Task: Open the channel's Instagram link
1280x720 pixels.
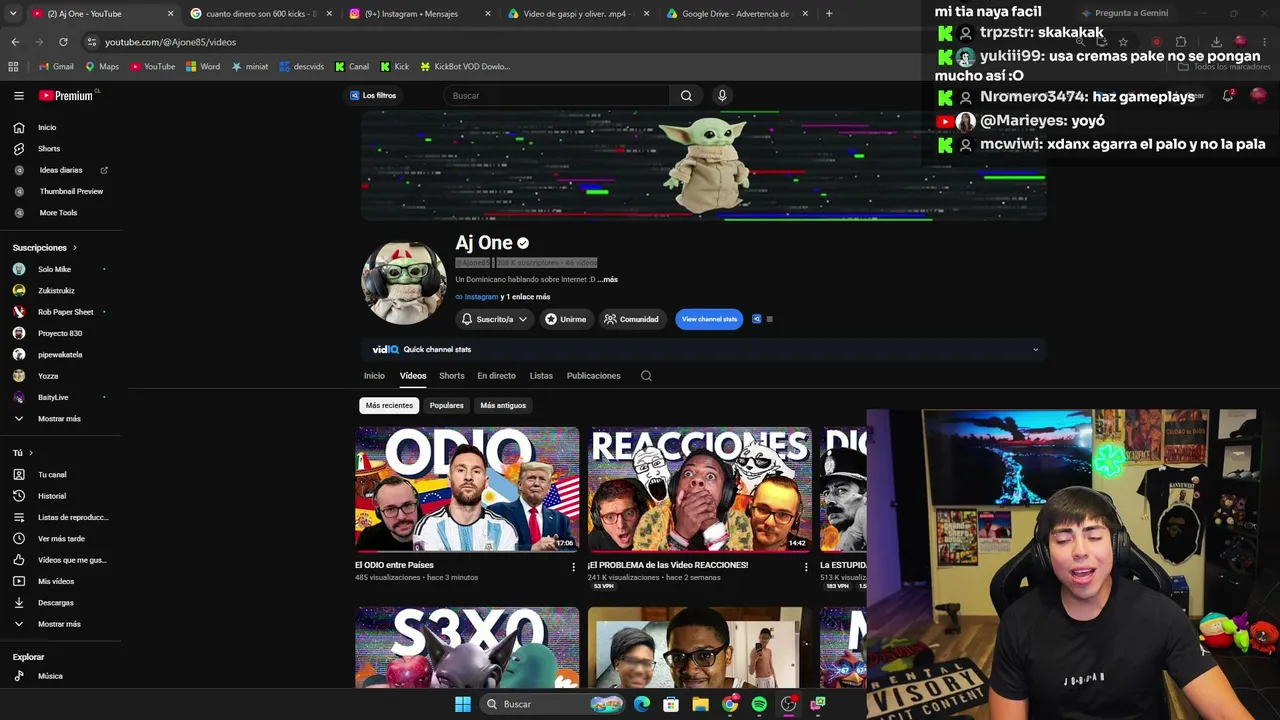Action: click(480, 297)
